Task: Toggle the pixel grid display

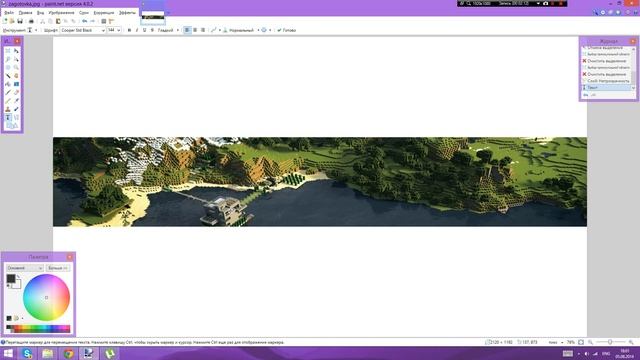Action: point(104,21)
